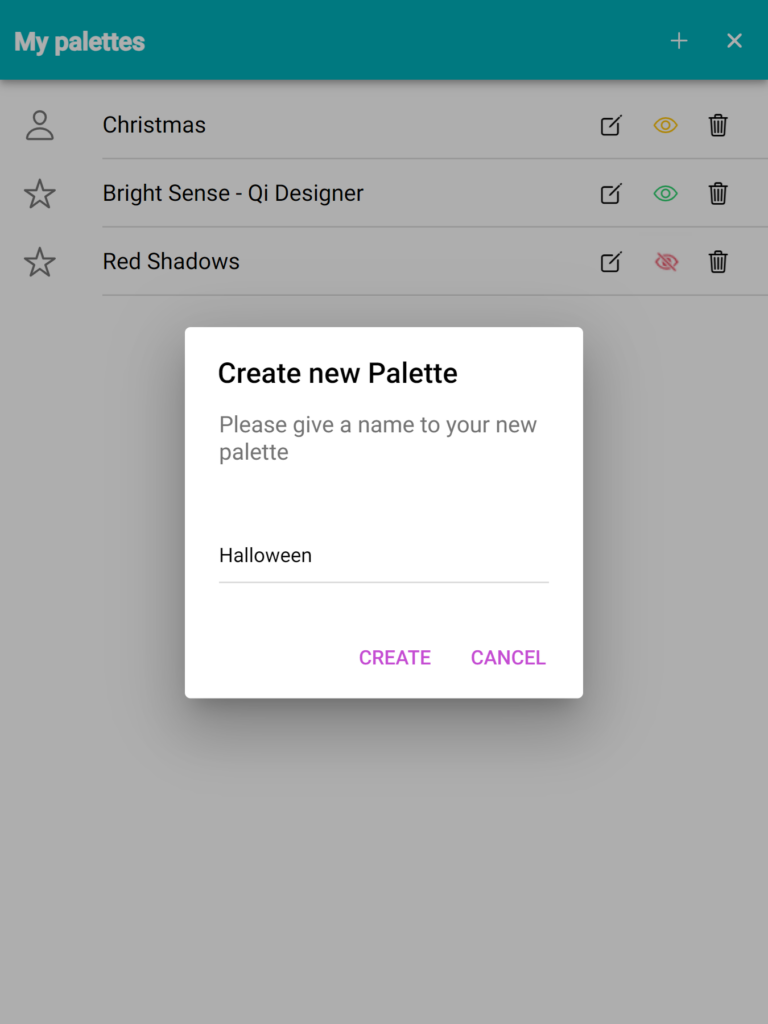The height and width of the screenshot is (1024, 768).
Task: Delete the Red Shadows palette
Action: click(718, 262)
